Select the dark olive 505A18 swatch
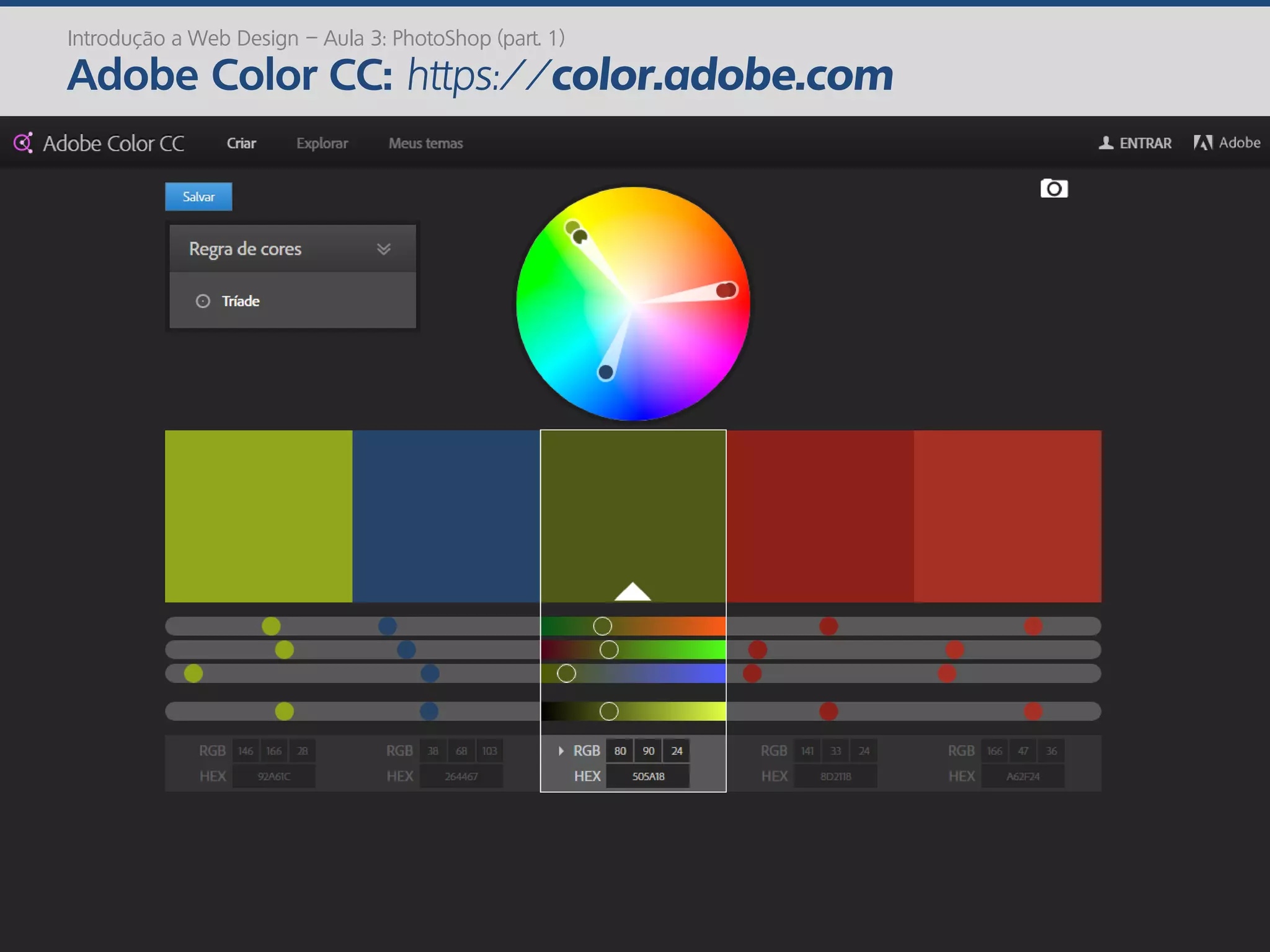 point(633,516)
